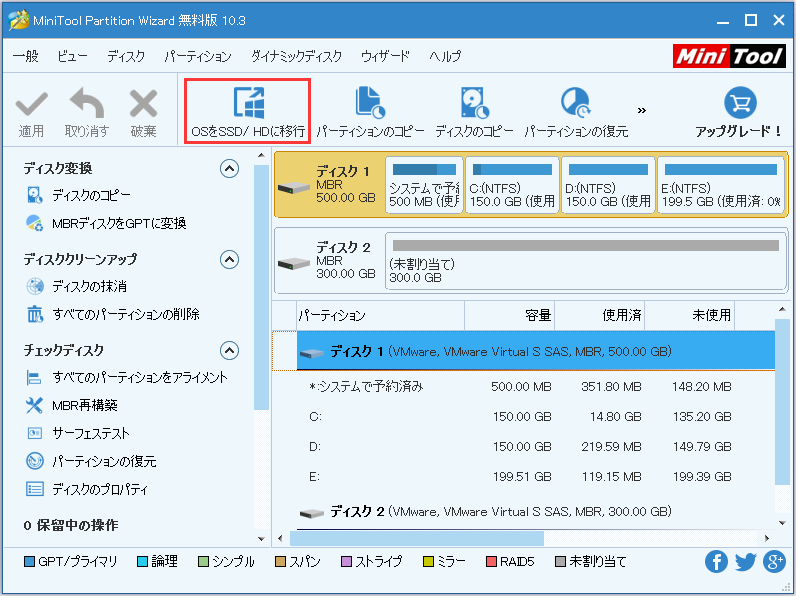Select 未割り当て 300.0 GB block on disk 2
Image resolution: width=796 pixels, height=596 pixels.
coord(586,261)
